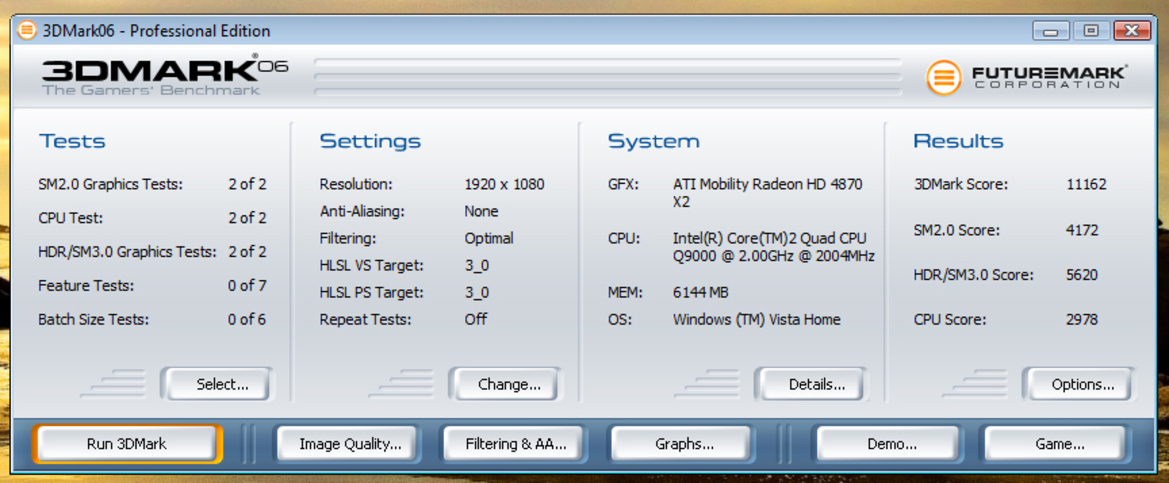1169x483 pixels.
Task: Click the Feature Tests count 0 of 7
Action: (248, 285)
